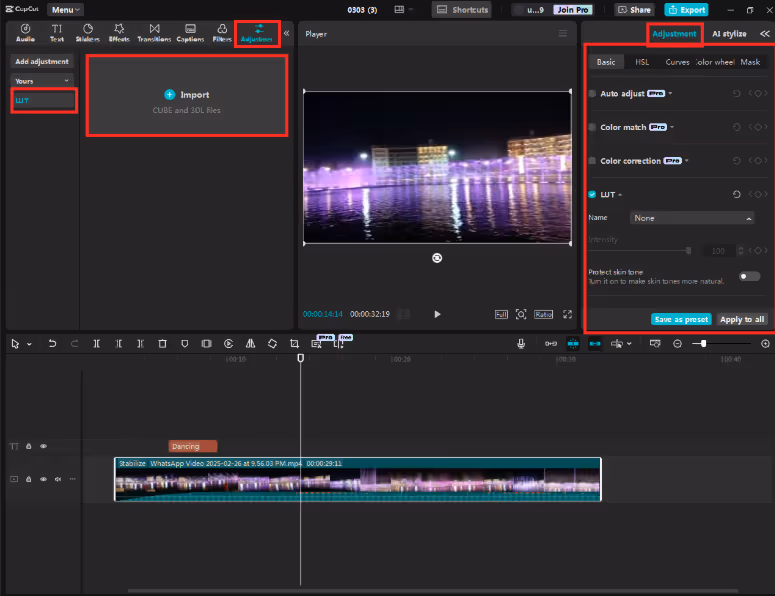Zoom out timeline with minus icon

(678, 343)
